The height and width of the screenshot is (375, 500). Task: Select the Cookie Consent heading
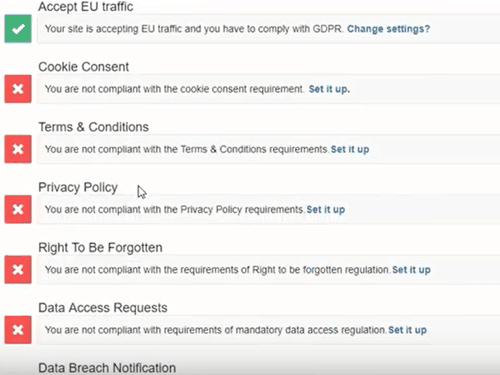coord(84,67)
